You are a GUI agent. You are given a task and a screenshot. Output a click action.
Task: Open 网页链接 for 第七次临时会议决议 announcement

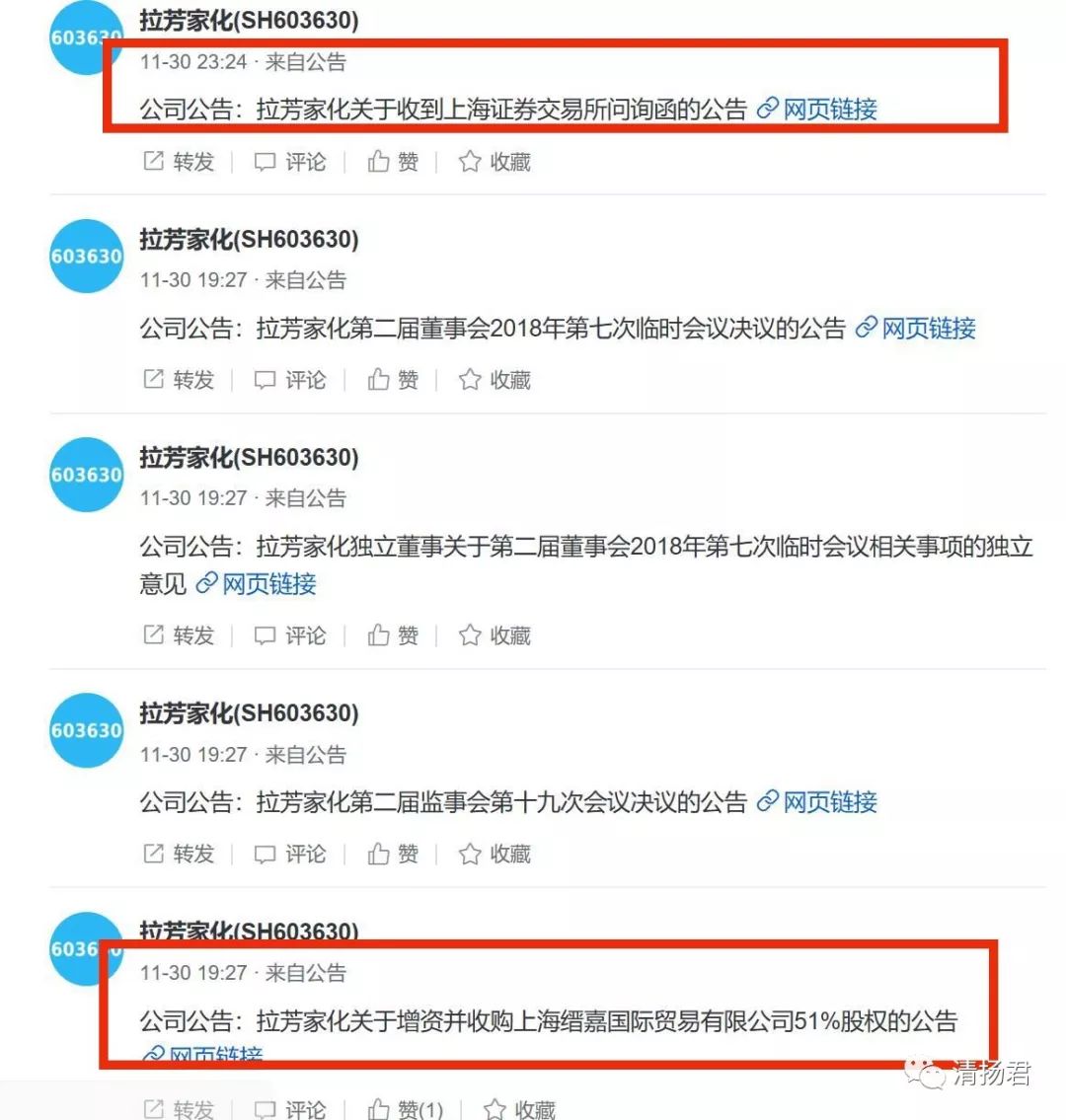click(x=915, y=328)
